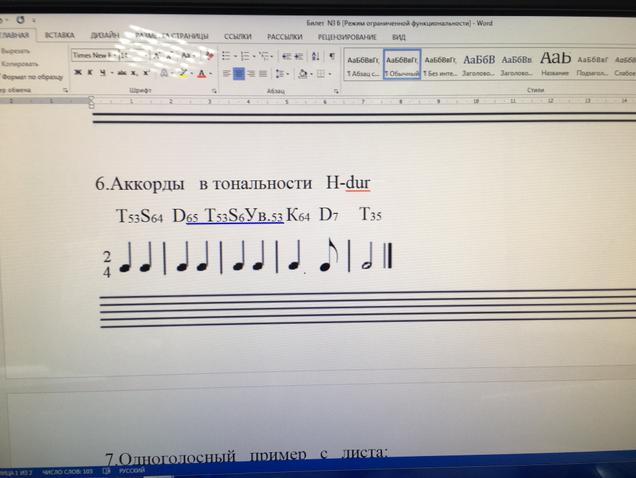Open highlight color dropdown arrow
636x478 pixels.
tap(191, 74)
